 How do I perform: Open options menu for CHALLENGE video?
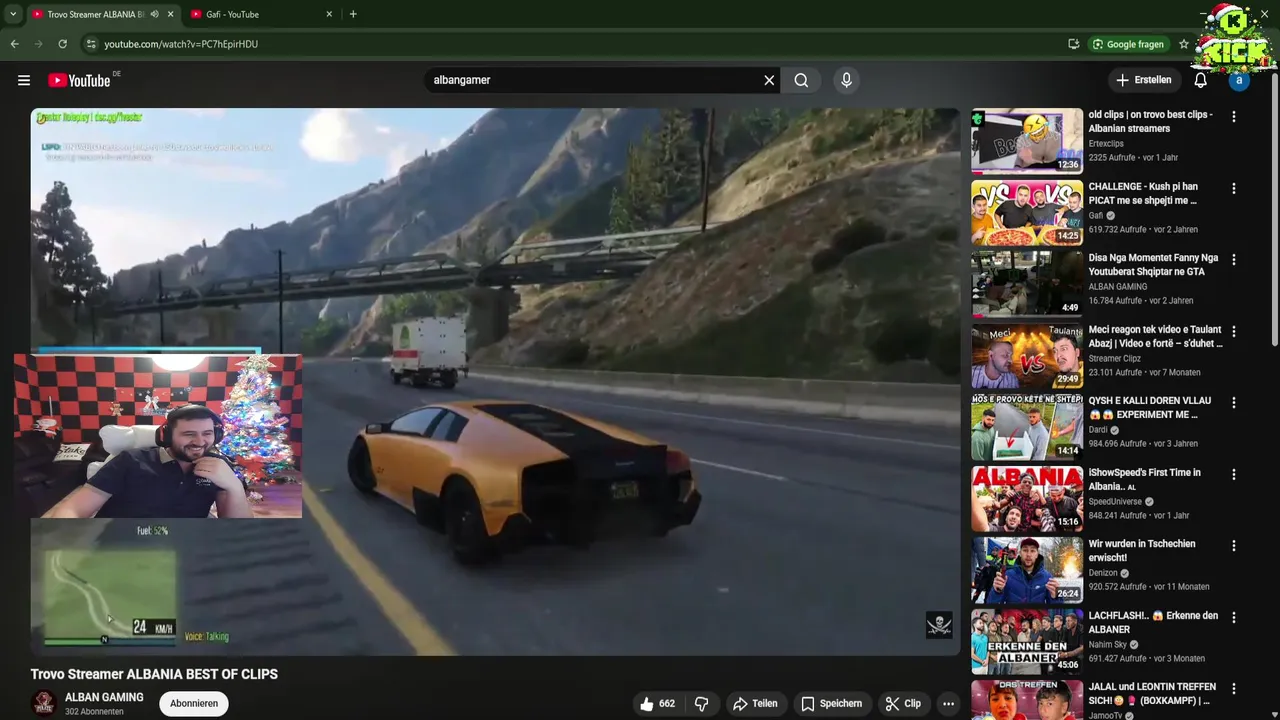tap(1234, 189)
